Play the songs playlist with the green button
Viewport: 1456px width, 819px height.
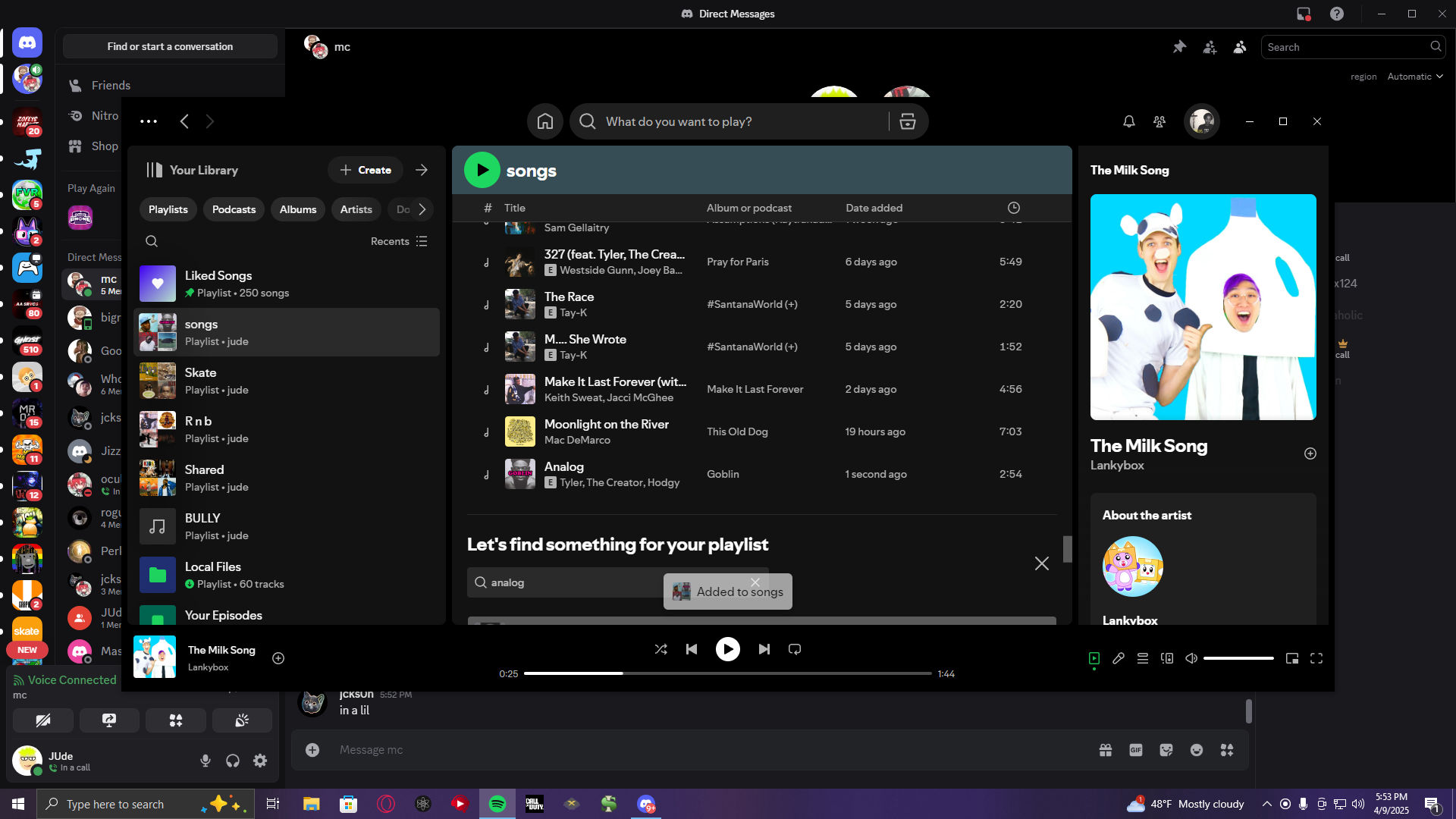pyautogui.click(x=482, y=170)
